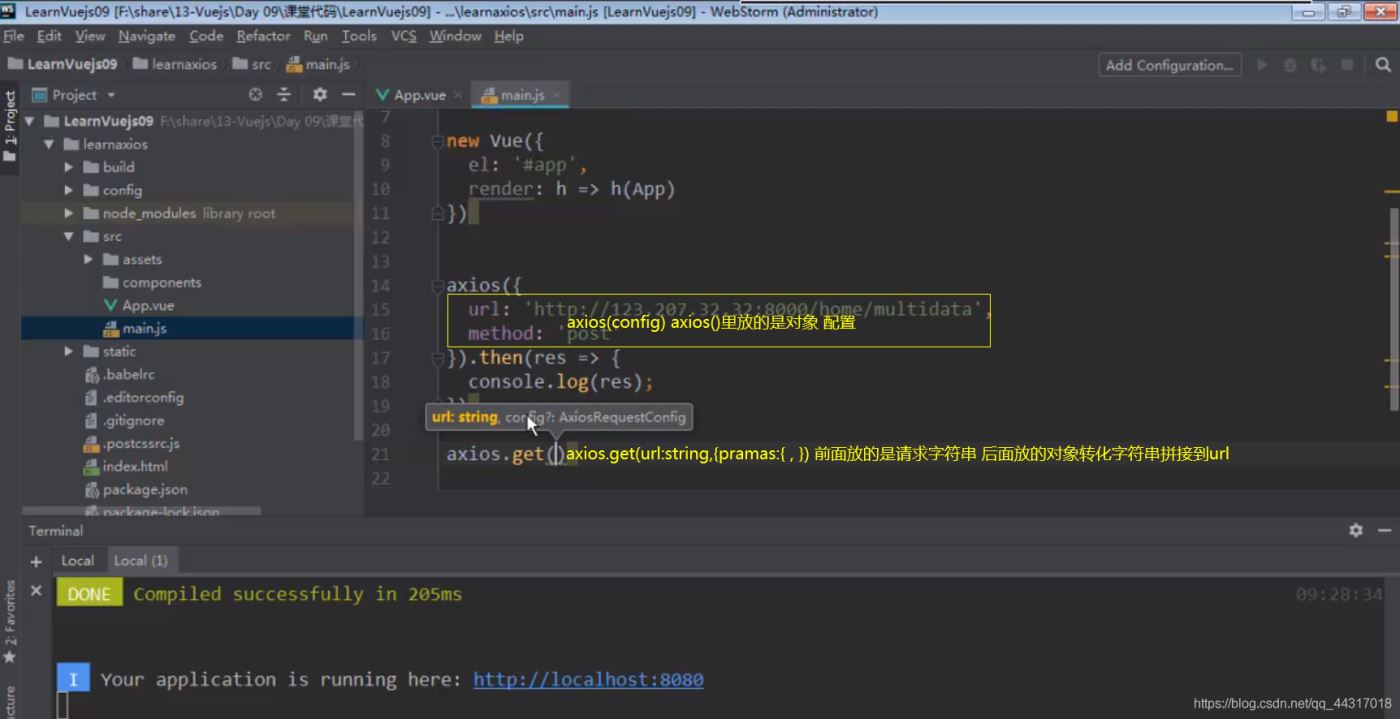Hide the Terminal panel with minus icon

click(x=1384, y=530)
